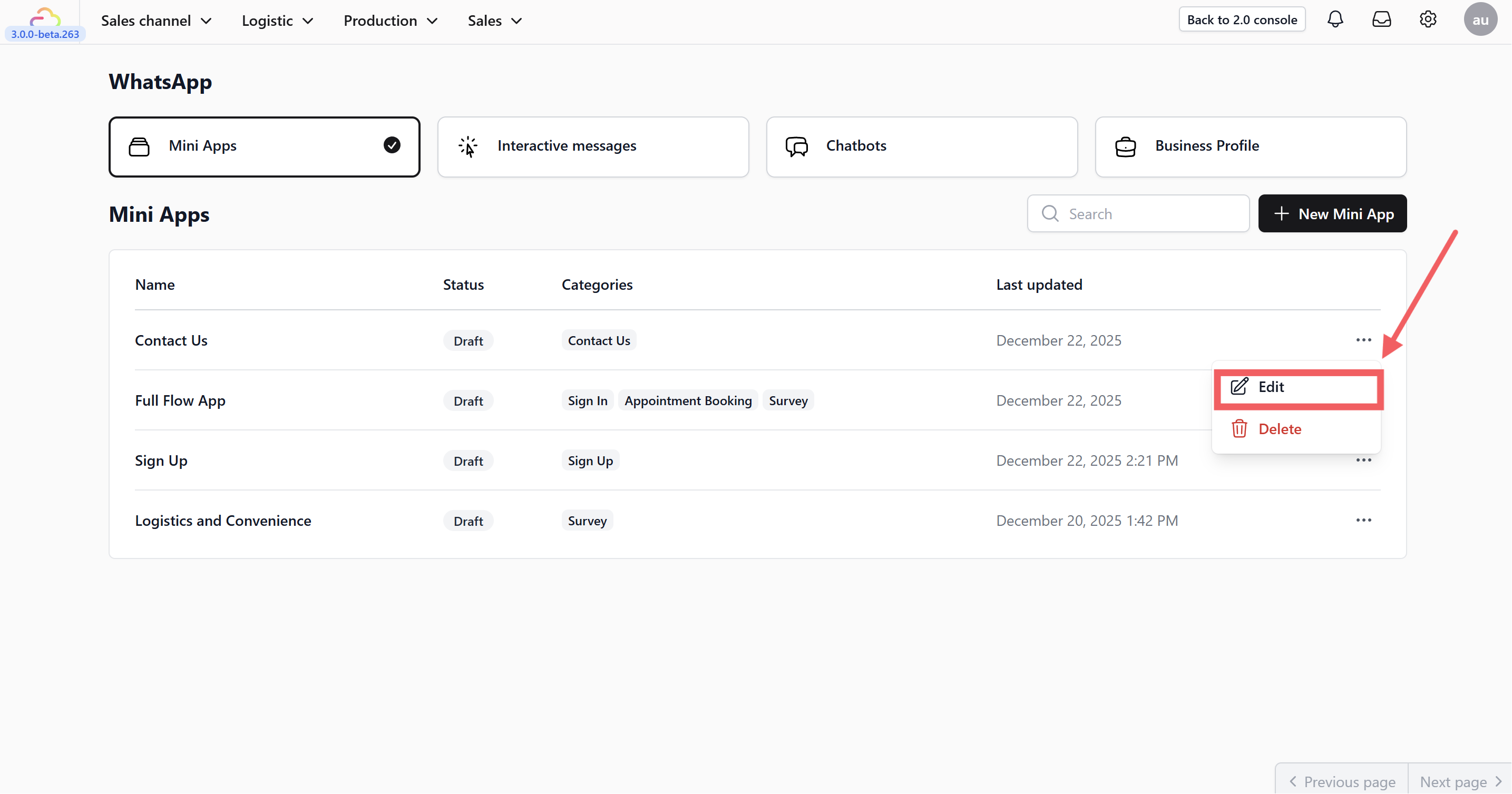Click Survey tag in Full Flow App row

[x=788, y=401]
